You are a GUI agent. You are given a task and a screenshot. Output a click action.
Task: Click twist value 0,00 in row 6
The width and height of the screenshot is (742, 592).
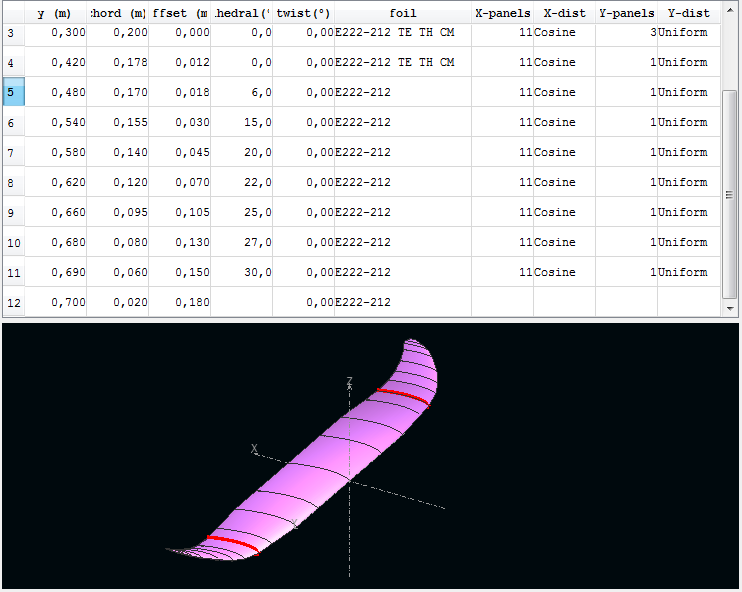303,122
